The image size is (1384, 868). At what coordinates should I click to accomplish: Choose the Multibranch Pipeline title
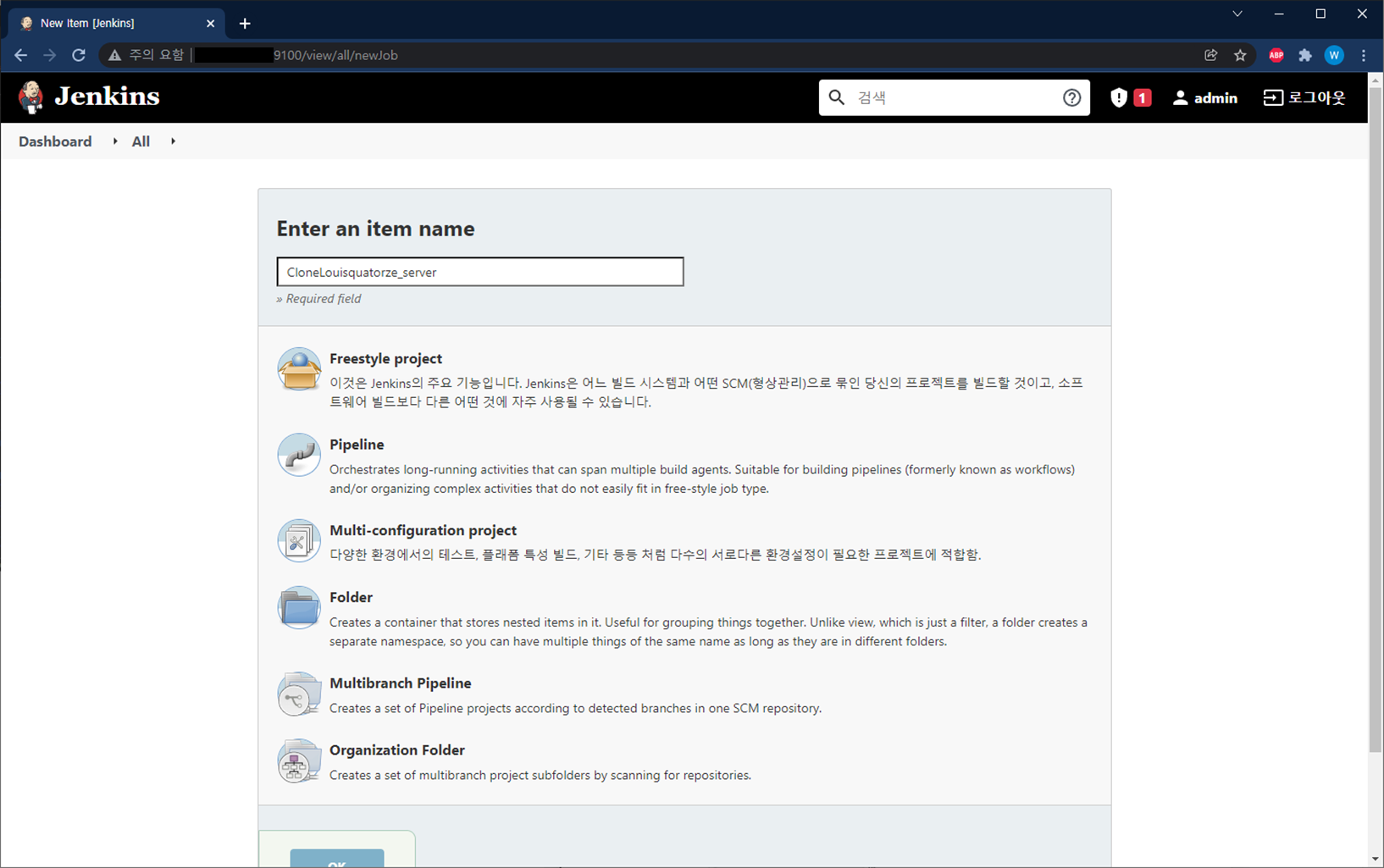(x=400, y=683)
